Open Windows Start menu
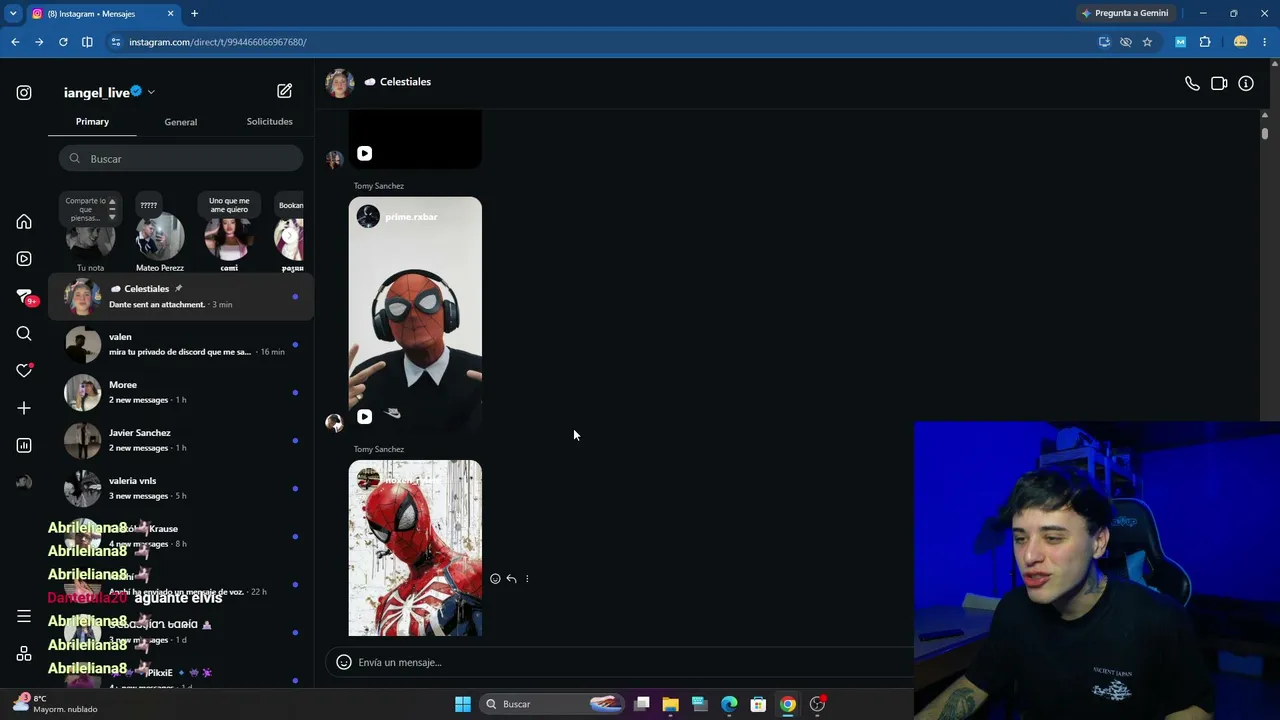This screenshot has width=1280, height=720. tap(463, 704)
